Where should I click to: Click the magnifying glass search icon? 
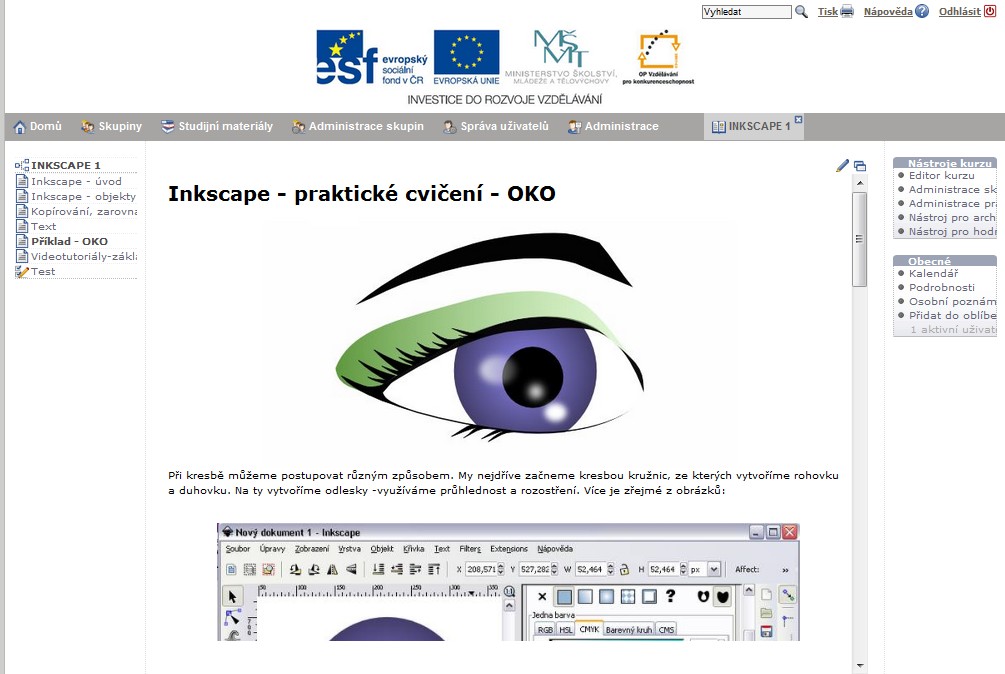tap(801, 12)
